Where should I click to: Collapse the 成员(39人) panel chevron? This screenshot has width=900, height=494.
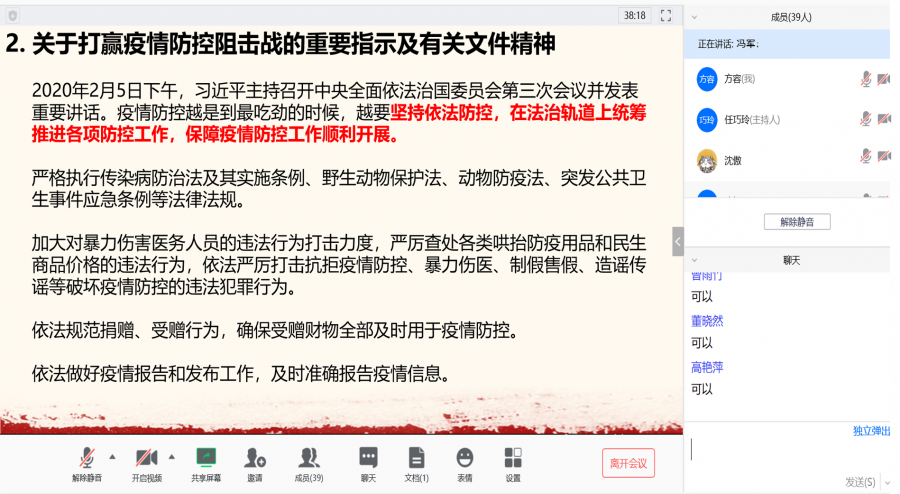tap(695, 17)
